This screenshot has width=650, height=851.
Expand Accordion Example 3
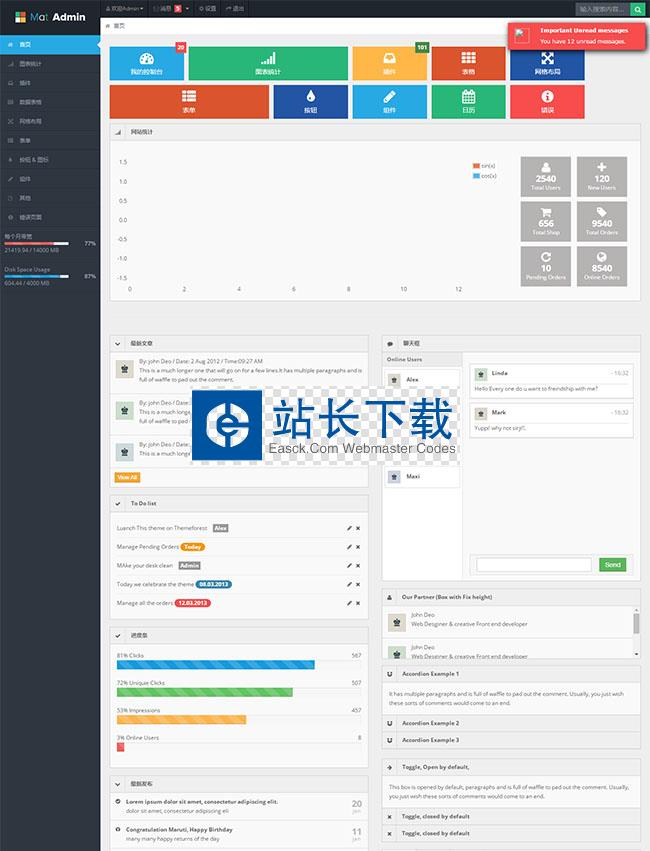point(430,740)
